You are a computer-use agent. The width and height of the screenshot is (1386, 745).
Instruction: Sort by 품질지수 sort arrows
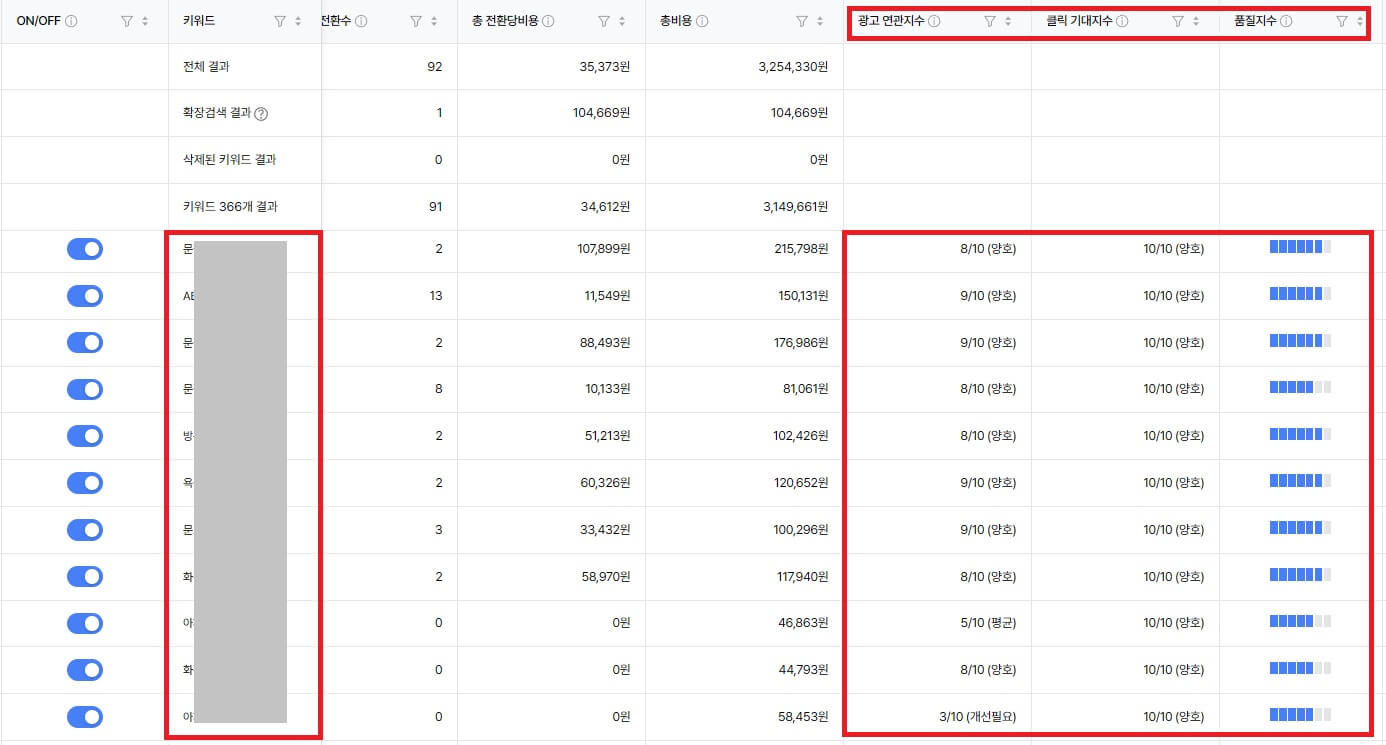pyautogui.click(x=1360, y=21)
